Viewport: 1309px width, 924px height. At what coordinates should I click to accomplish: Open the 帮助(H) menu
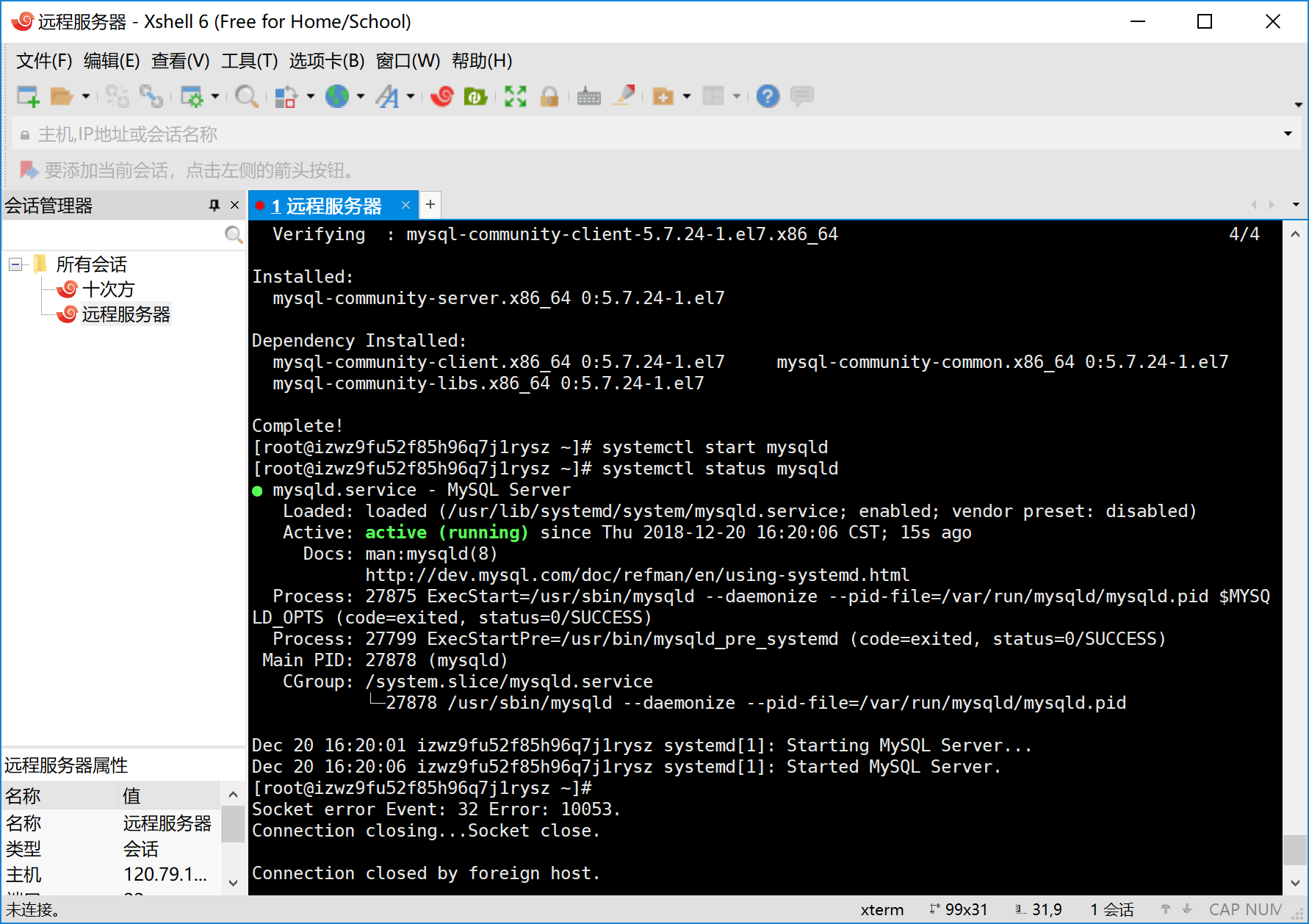[x=482, y=61]
